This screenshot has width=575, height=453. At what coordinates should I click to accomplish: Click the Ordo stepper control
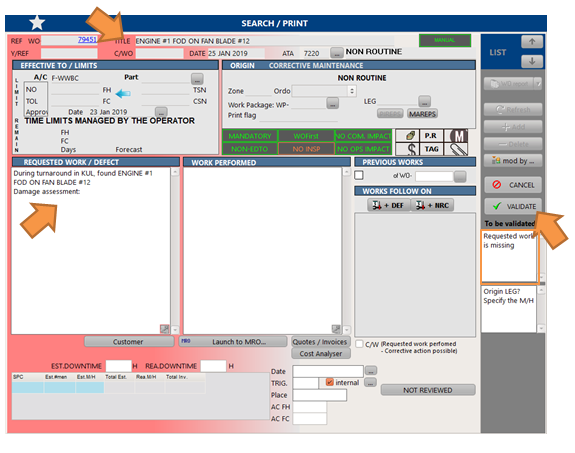(352, 91)
